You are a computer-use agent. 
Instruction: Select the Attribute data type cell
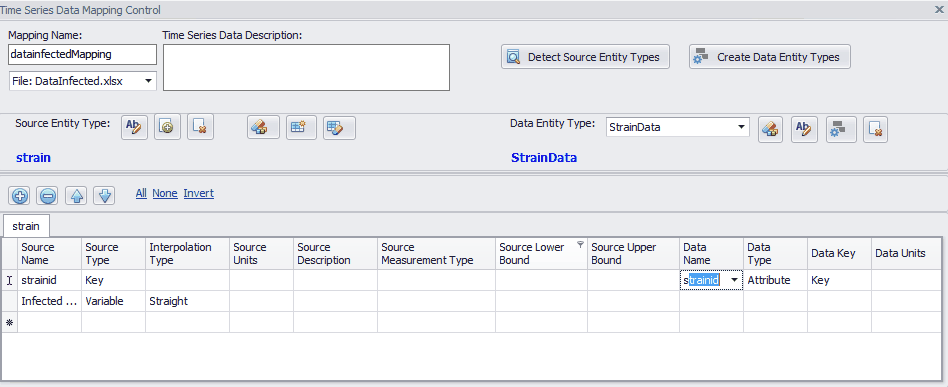click(776, 280)
